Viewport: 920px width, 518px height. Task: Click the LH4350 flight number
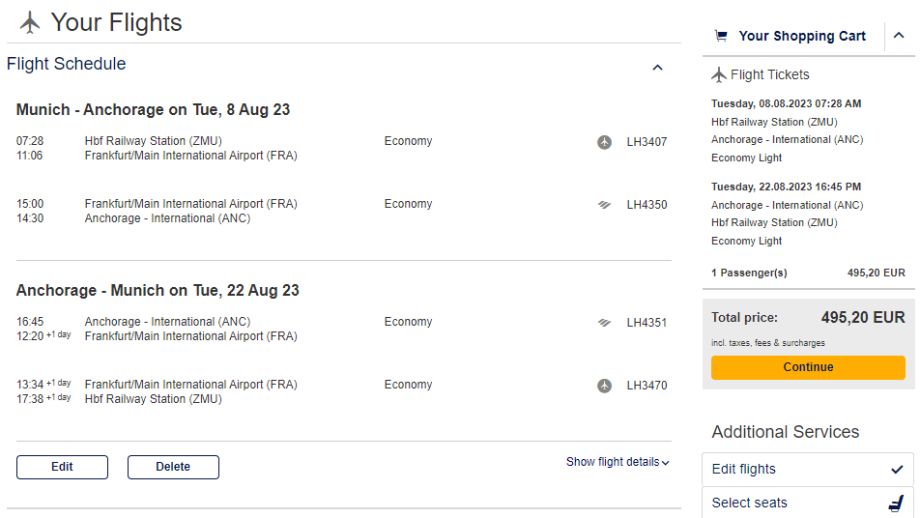tap(646, 205)
